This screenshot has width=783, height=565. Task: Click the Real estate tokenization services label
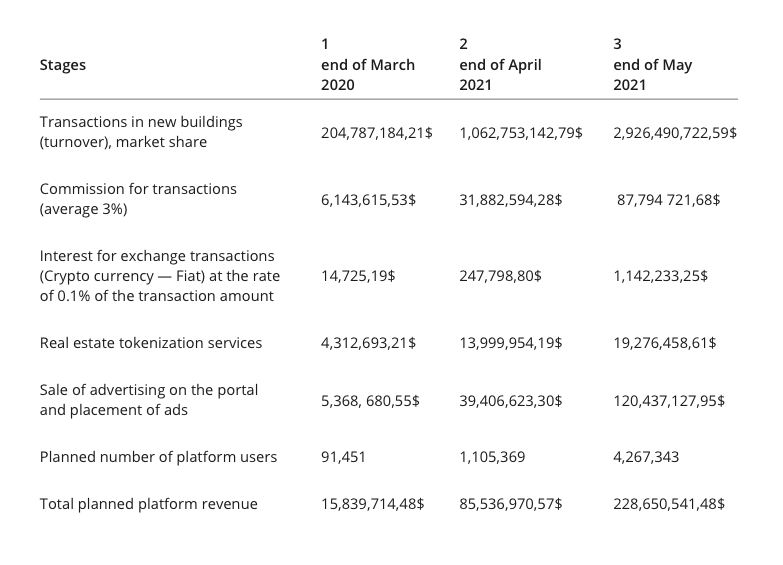[x=151, y=343]
